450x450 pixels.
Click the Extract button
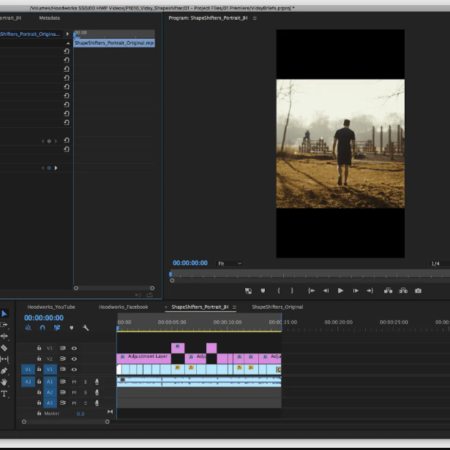(x=403, y=291)
